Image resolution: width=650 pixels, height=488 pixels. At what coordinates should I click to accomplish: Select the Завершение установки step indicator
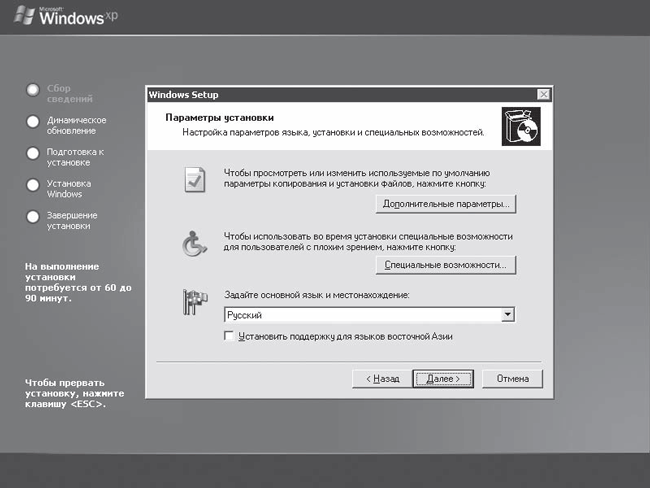(x=33, y=216)
